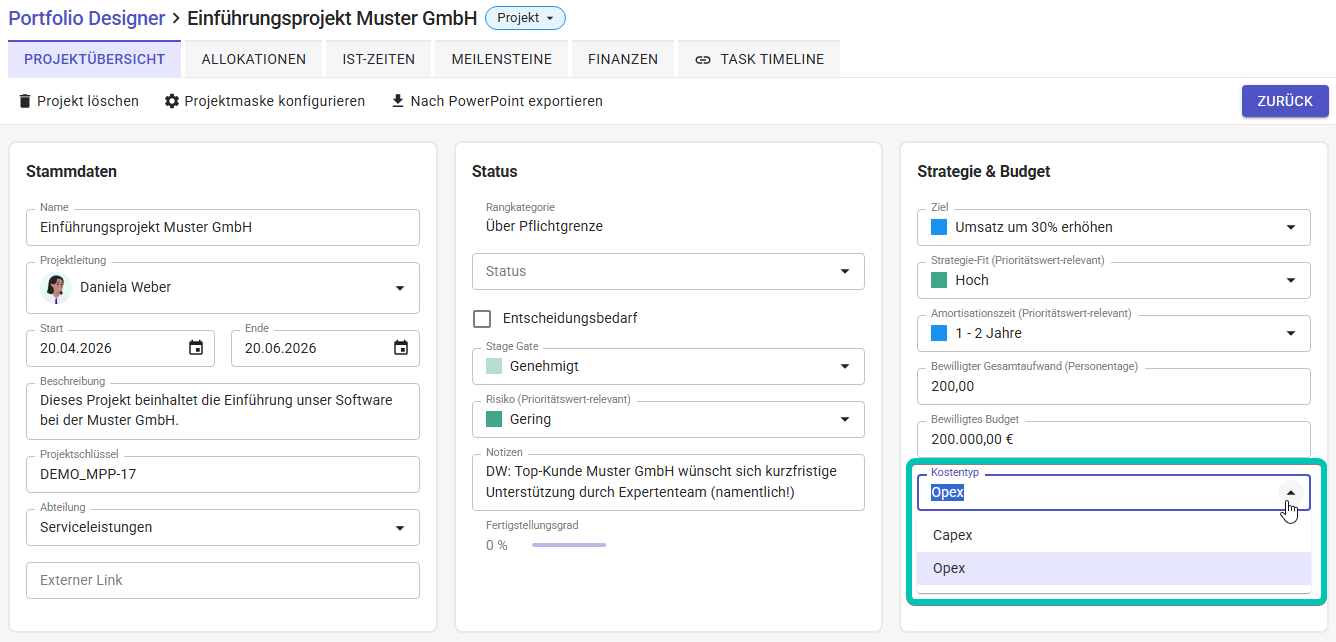Click the link icon on Task Timeline tab
The height and width of the screenshot is (642, 1336).
click(x=703, y=59)
